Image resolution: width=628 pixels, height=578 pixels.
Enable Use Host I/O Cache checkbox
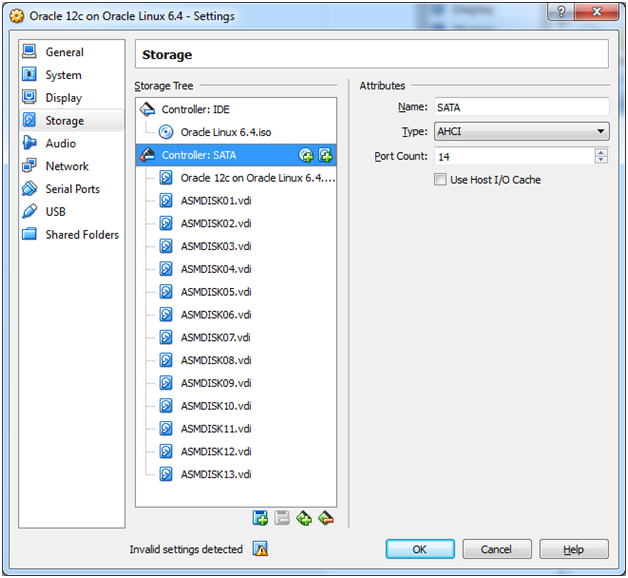[440, 180]
